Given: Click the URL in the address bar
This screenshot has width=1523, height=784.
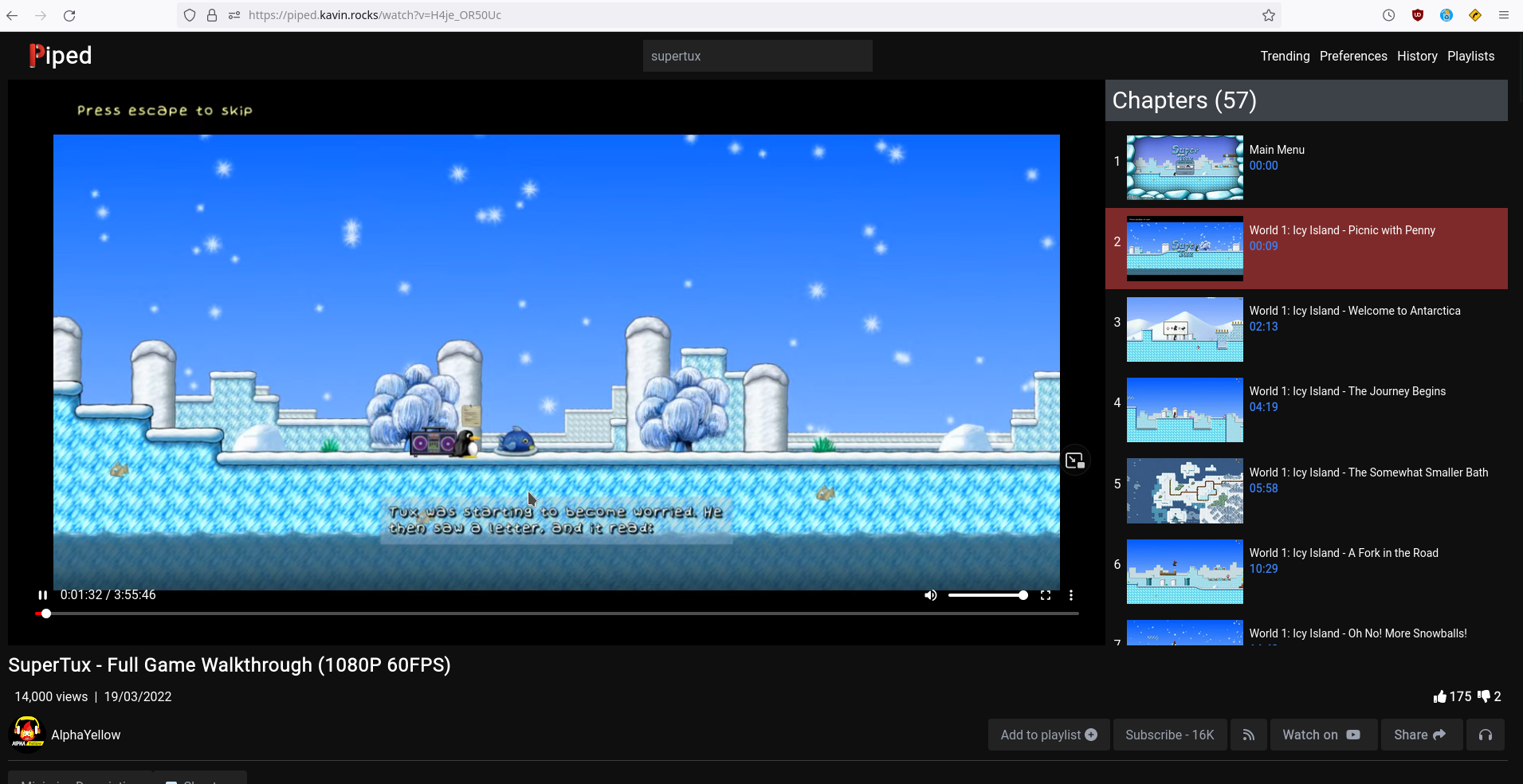Looking at the screenshot, I should (x=375, y=15).
